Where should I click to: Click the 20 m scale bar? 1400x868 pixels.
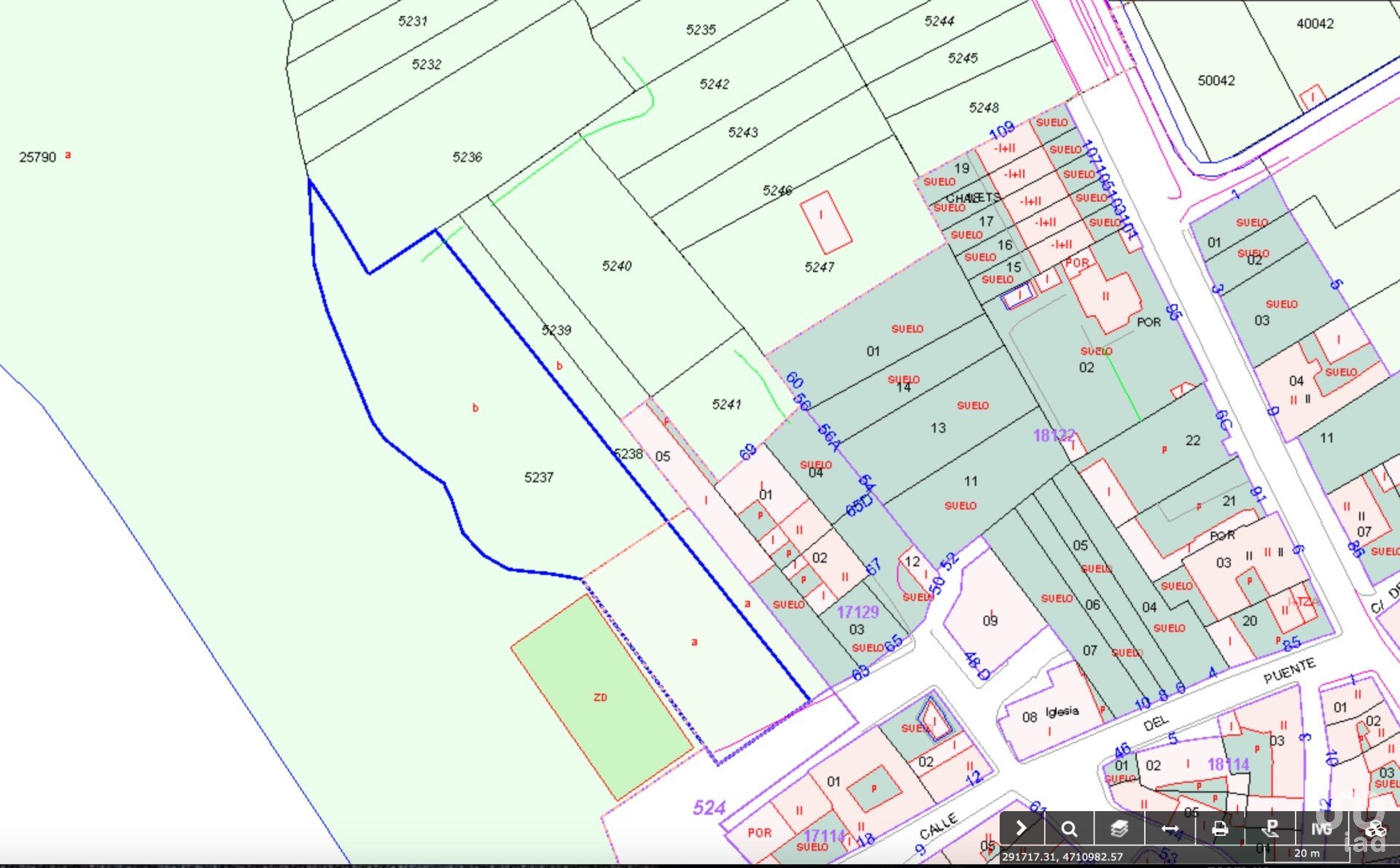coord(1307,853)
